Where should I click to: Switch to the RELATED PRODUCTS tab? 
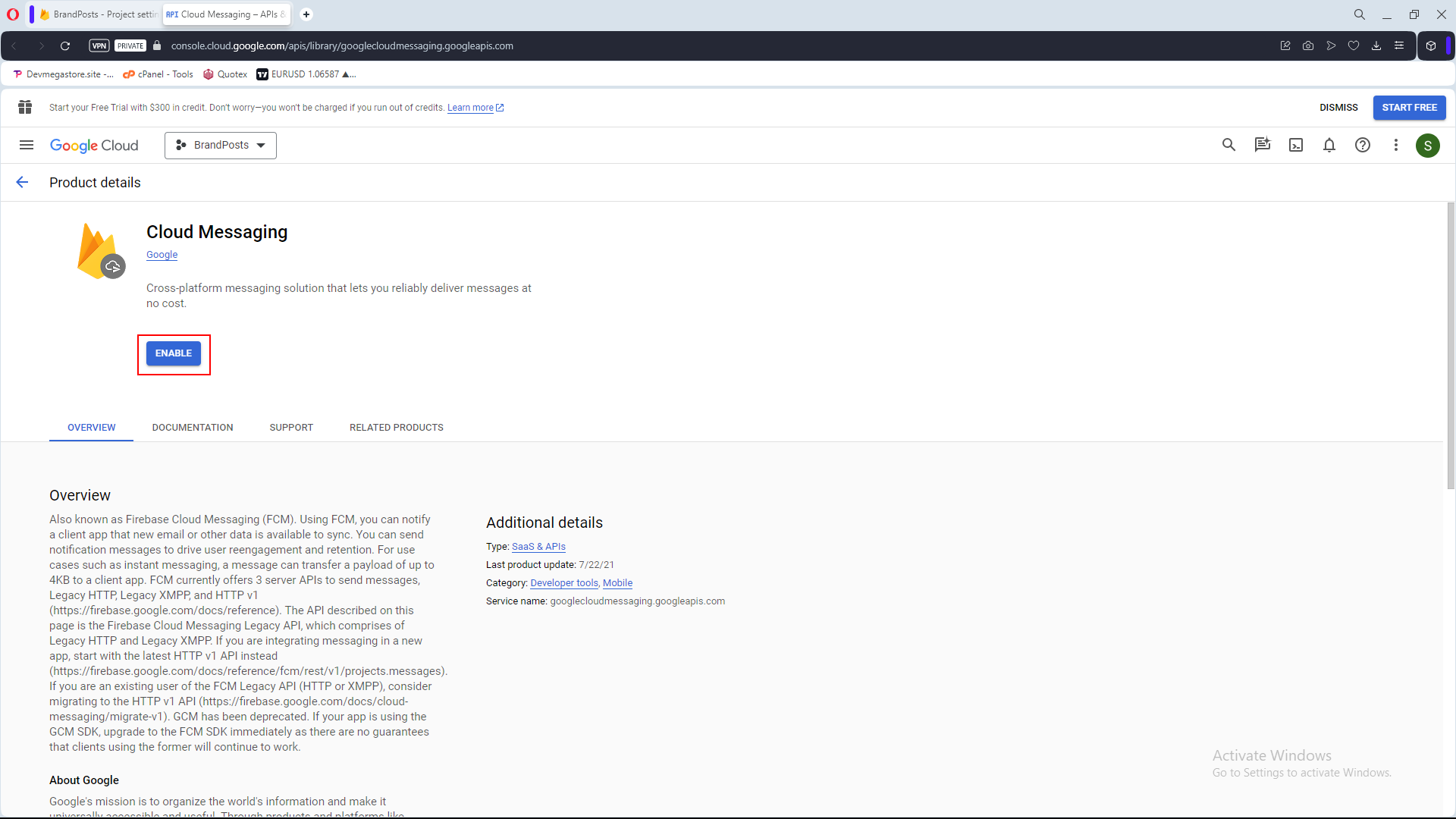tap(397, 428)
